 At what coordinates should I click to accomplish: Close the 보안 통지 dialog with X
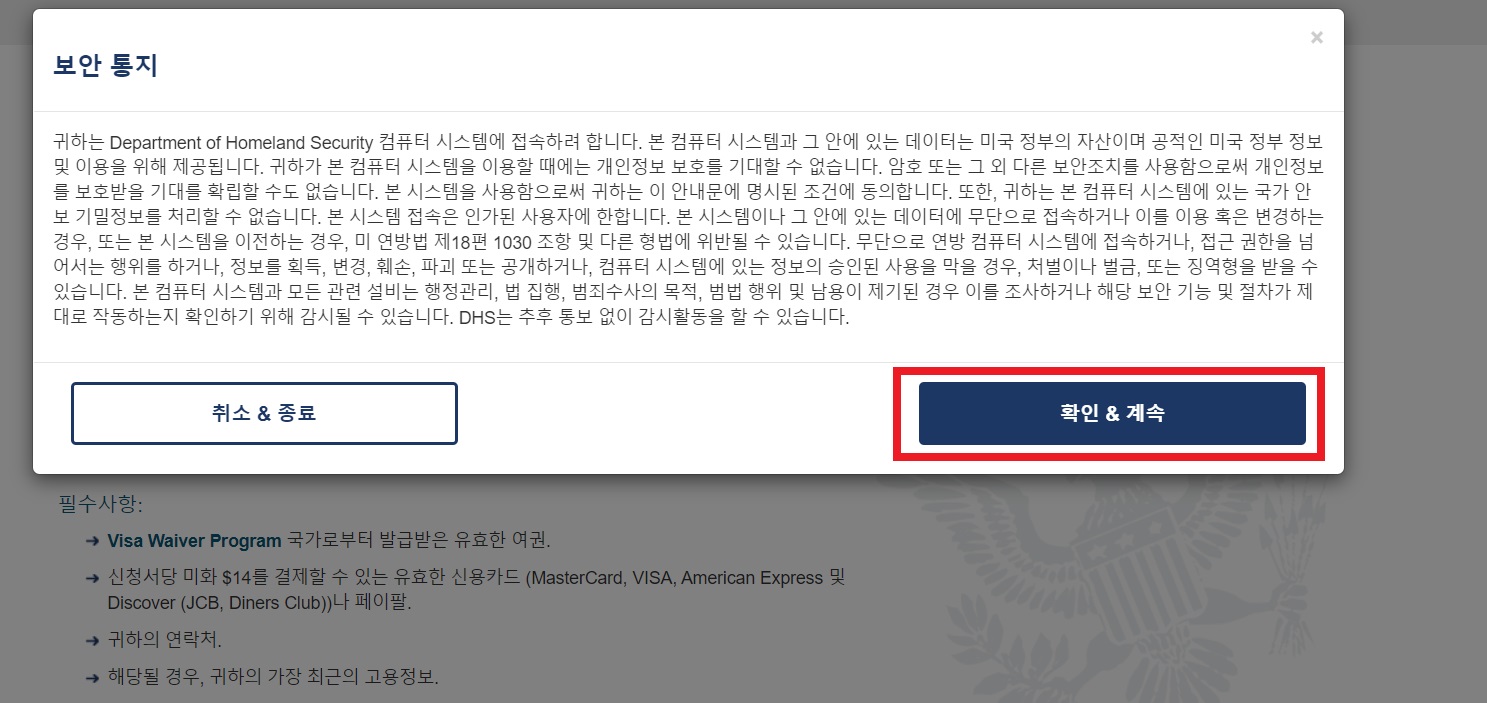1316,38
